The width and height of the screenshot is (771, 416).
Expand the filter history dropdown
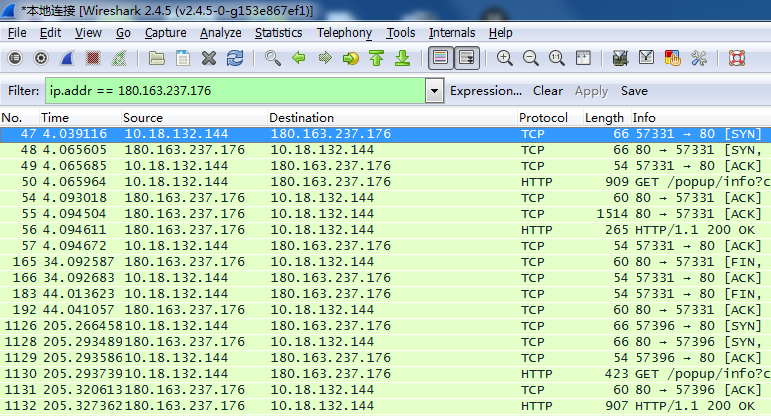434,91
